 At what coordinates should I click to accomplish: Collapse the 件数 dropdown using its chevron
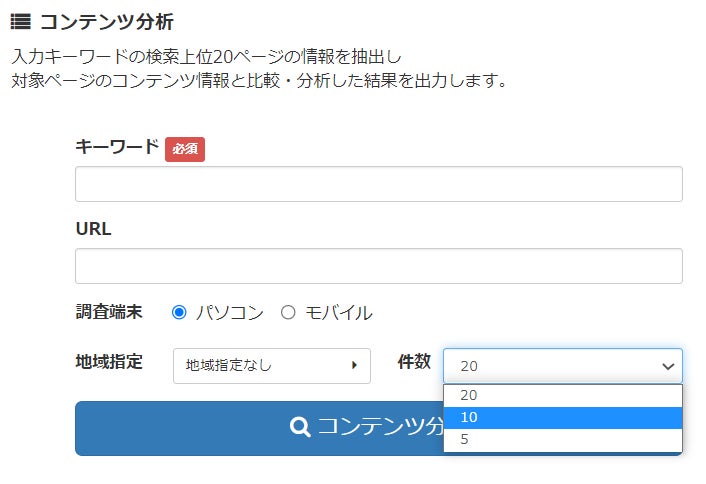pos(668,367)
